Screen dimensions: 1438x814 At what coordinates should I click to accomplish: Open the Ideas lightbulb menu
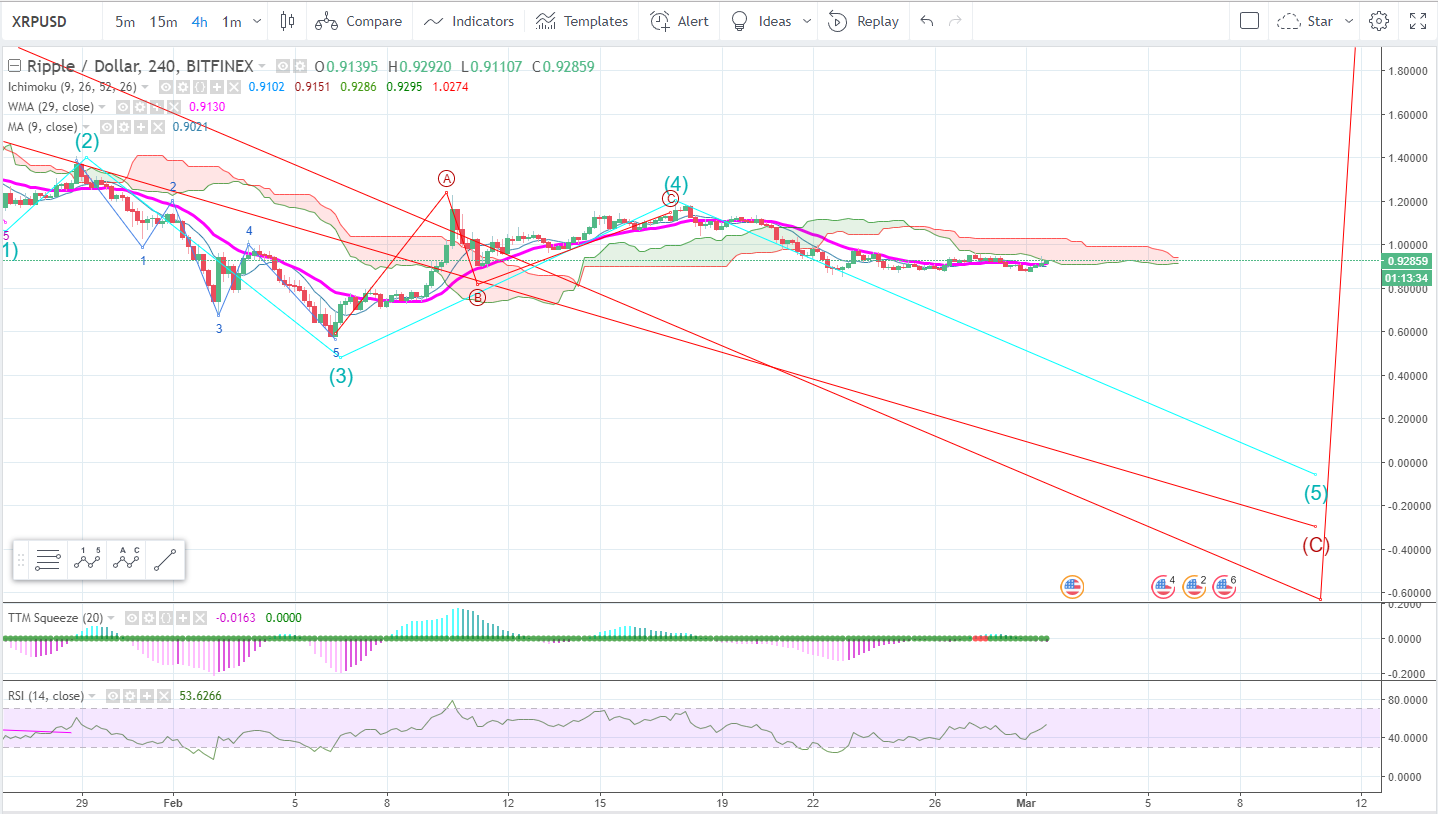pyautogui.click(x=760, y=21)
